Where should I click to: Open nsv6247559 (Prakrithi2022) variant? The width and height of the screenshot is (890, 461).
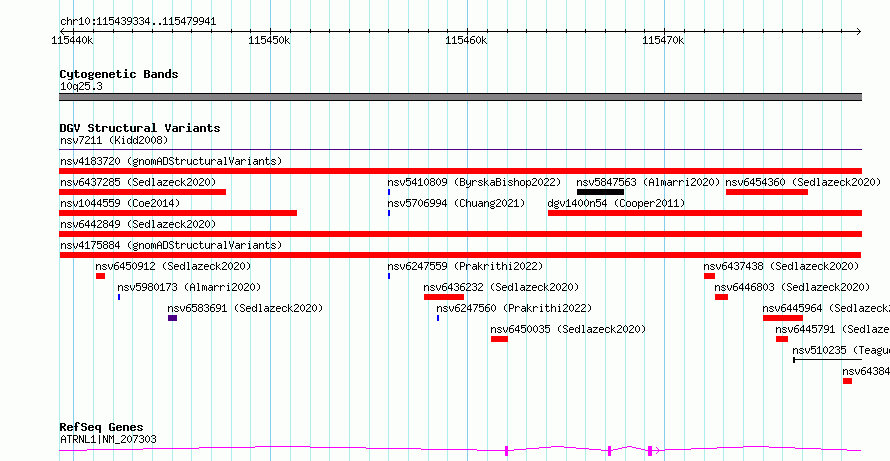click(465, 266)
